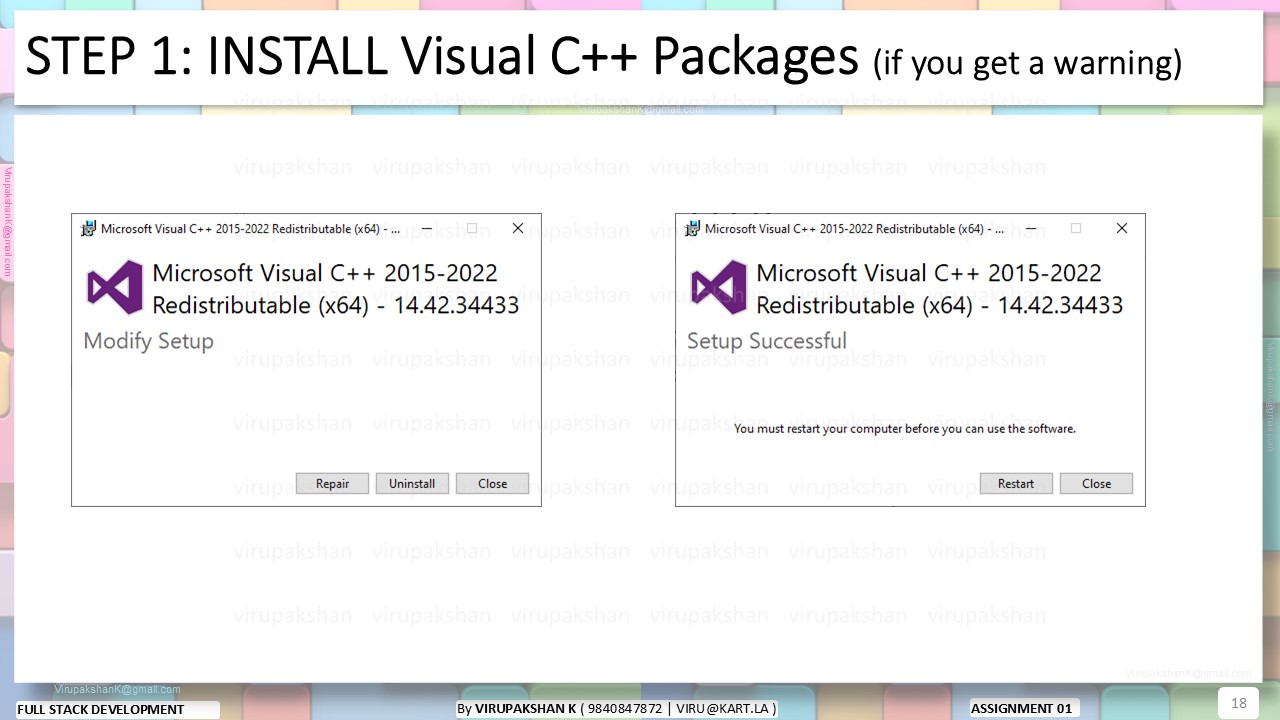Image resolution: width=1280 pixels, height=720 pixels.
Task: Click the Redistributable version text in Setup Successful dialog
Action: (x=940, y=289)
